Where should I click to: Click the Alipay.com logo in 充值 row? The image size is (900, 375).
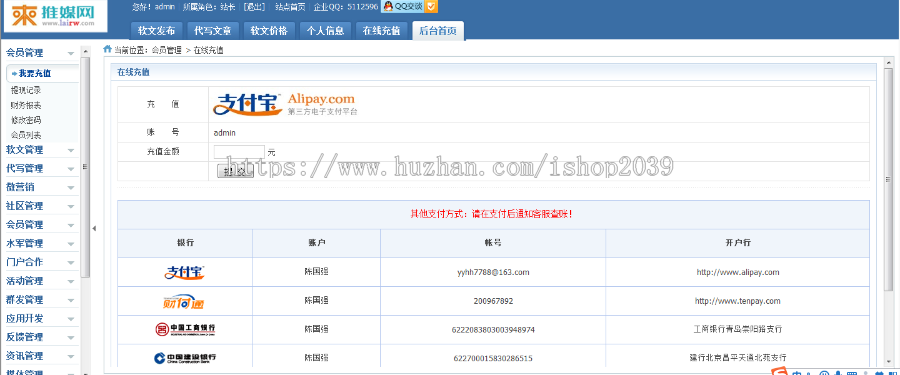[x=285, y=105]
